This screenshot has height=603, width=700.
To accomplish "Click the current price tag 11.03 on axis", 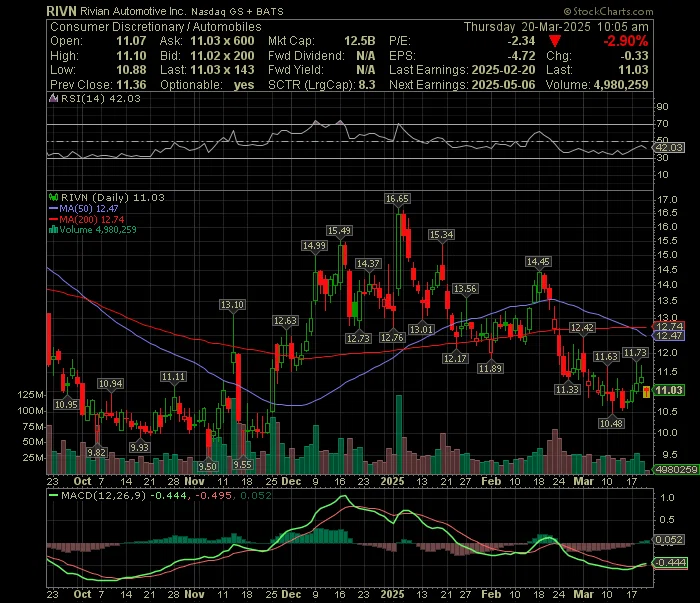I will click(x=668, y=391).
